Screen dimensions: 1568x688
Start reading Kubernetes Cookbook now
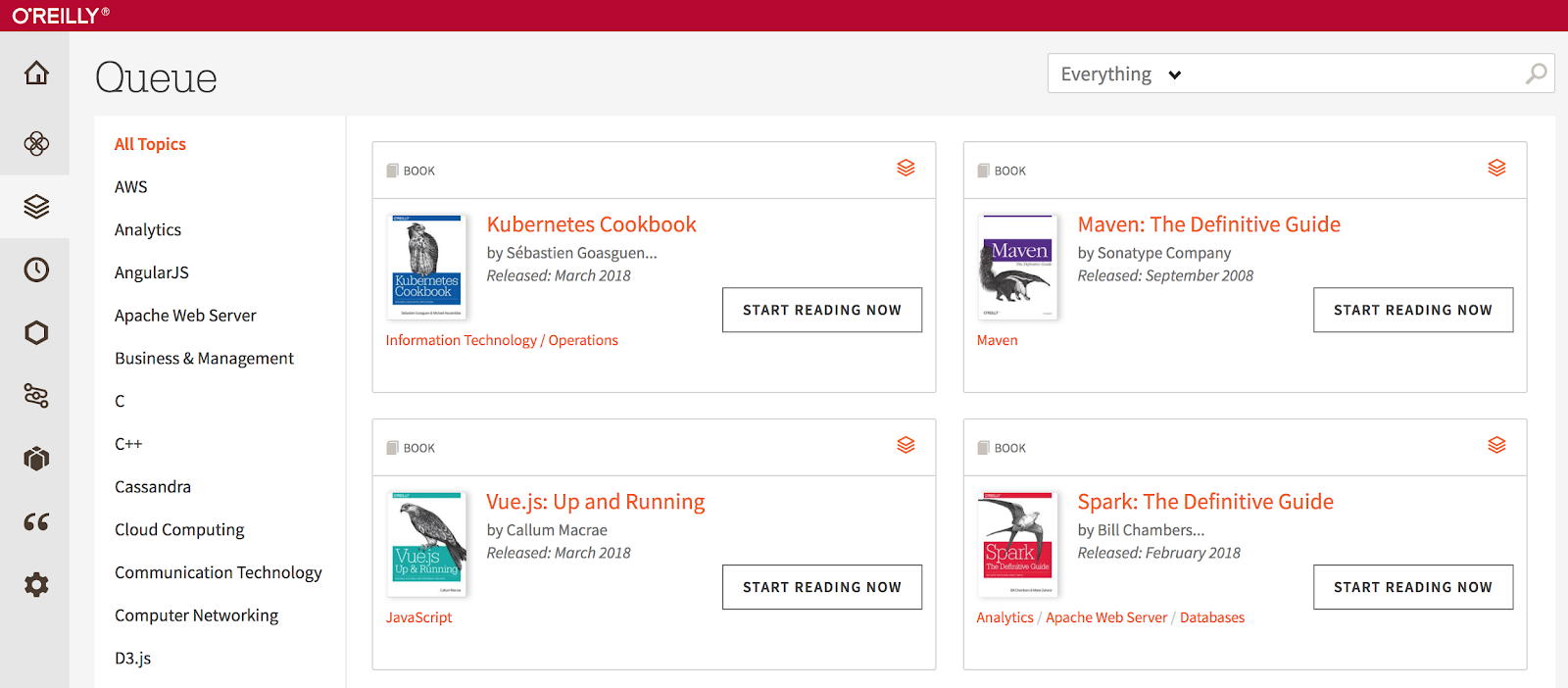(822, 310)
